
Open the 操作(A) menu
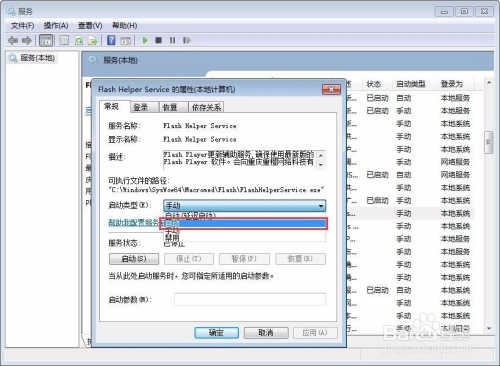56,26
